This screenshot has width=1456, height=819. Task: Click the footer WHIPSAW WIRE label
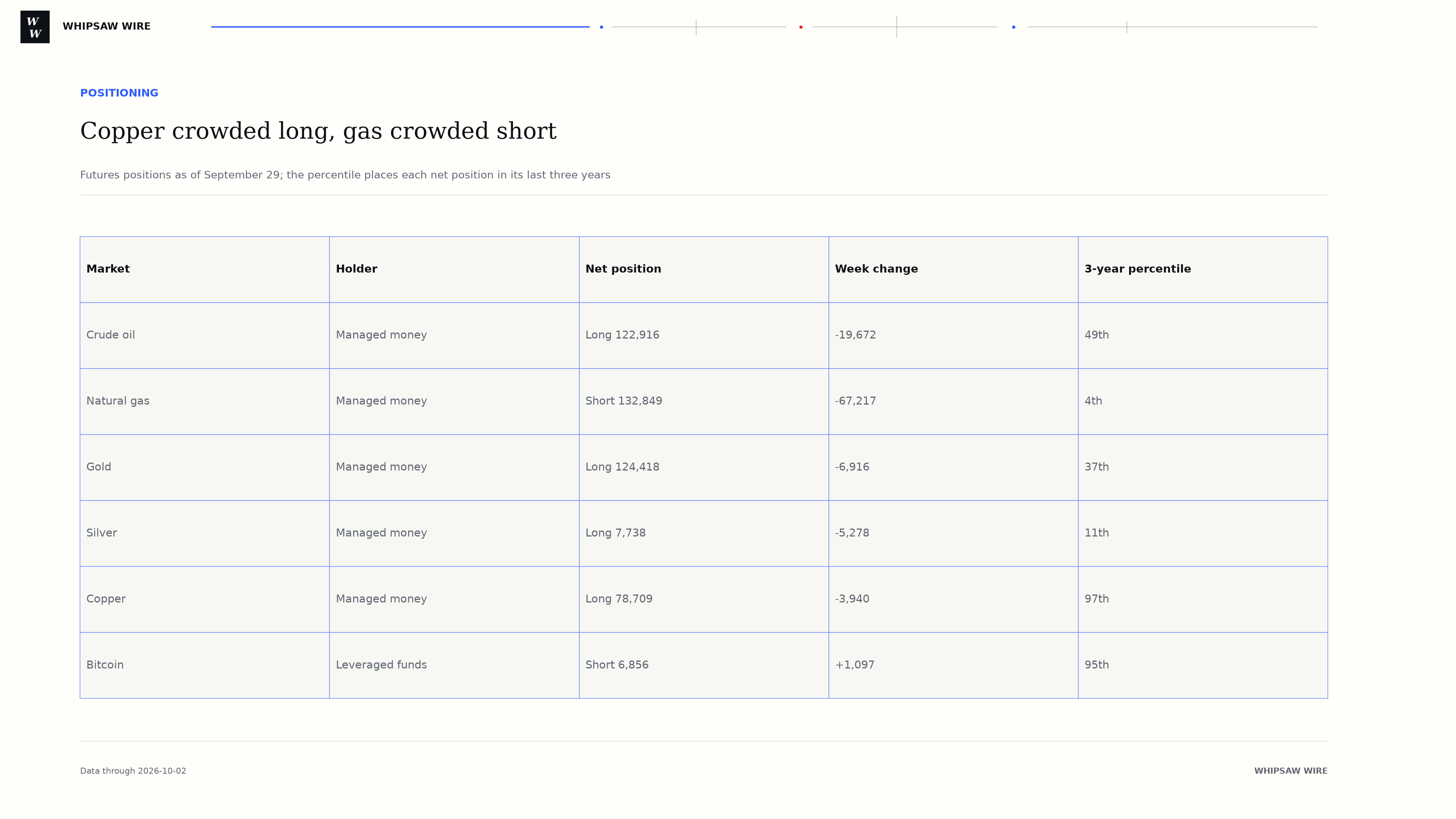(1291, 771)
